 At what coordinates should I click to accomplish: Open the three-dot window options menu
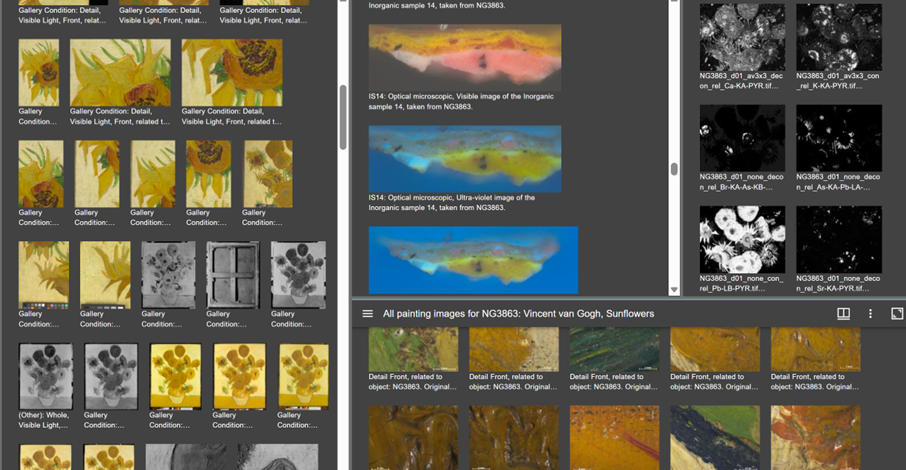point(870,314)
